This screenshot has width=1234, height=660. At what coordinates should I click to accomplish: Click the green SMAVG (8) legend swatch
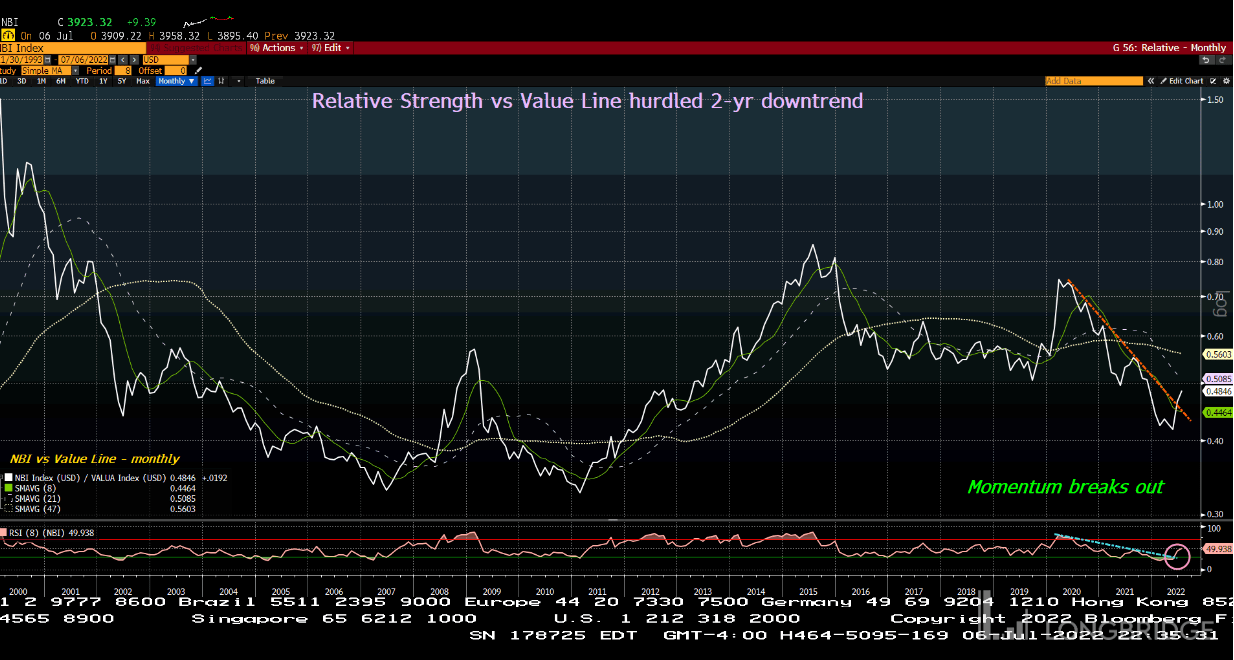[8, 488]
